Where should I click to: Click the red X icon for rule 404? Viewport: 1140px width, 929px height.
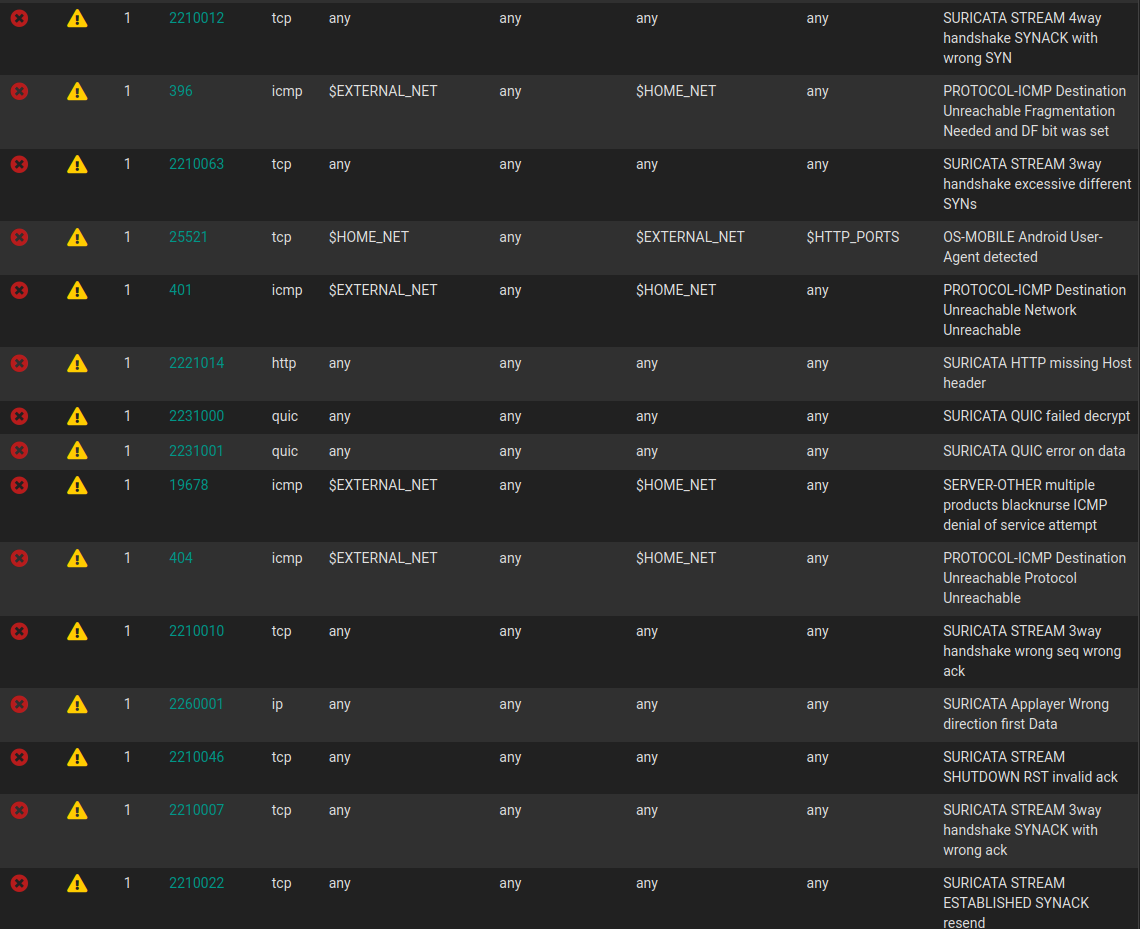point(19,558)
